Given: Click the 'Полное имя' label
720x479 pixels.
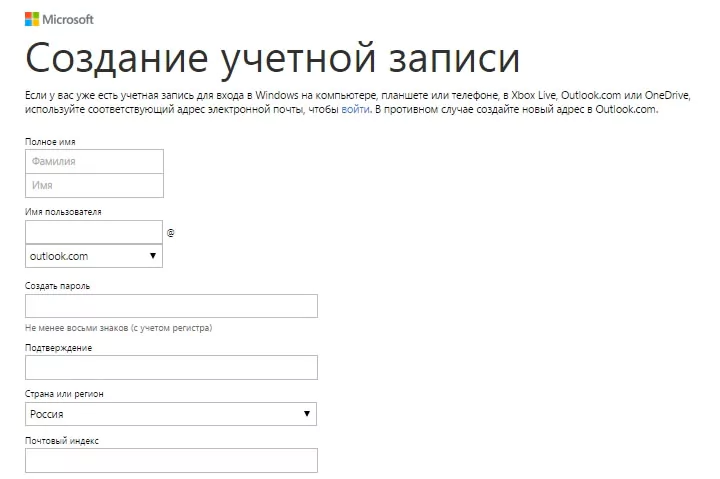Looking at the screenshot, I should click(x=50, y=142).
